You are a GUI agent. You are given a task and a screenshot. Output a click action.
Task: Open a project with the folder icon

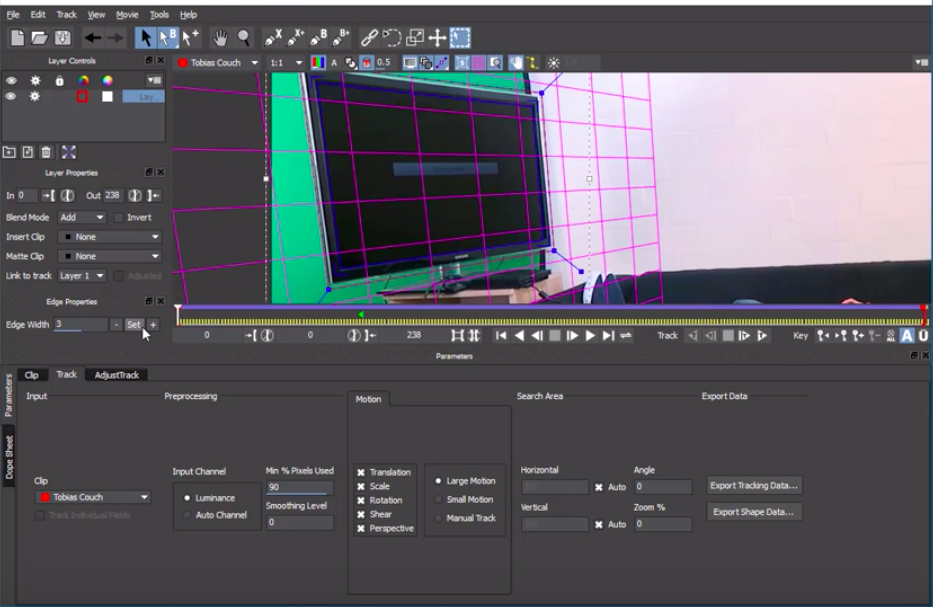(x=39, y=38)
